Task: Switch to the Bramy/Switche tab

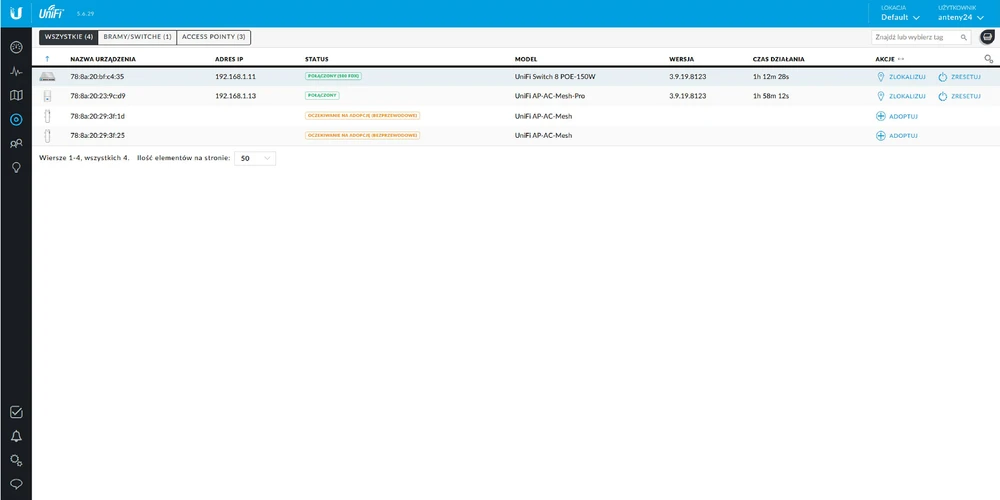Action: [138, 37]
